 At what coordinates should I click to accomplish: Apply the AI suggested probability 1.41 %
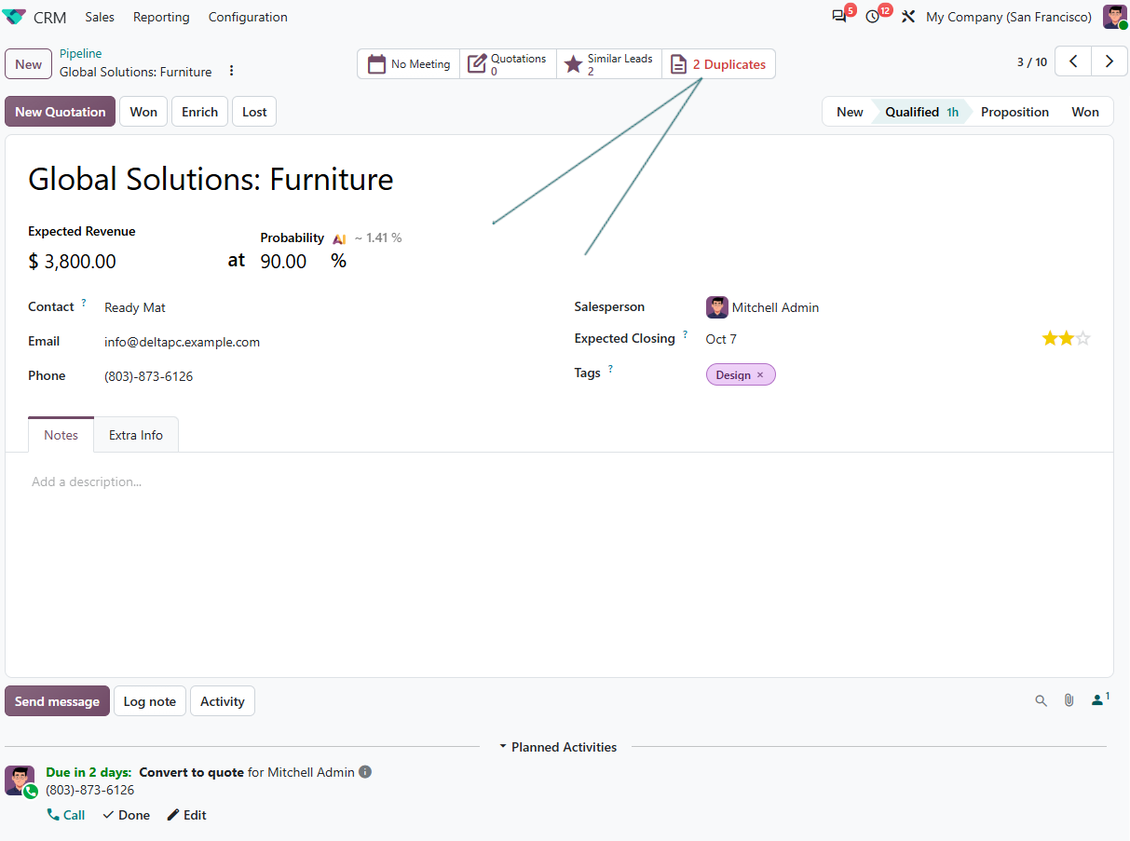click(x=378, y=238)
